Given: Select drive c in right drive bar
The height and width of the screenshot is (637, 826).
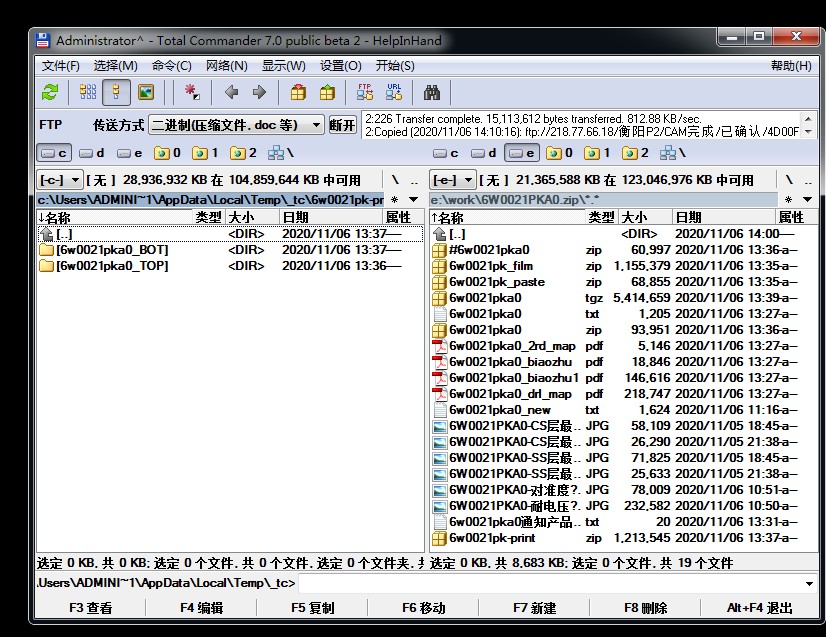Looking at the screenshot, I should point(446,153).
